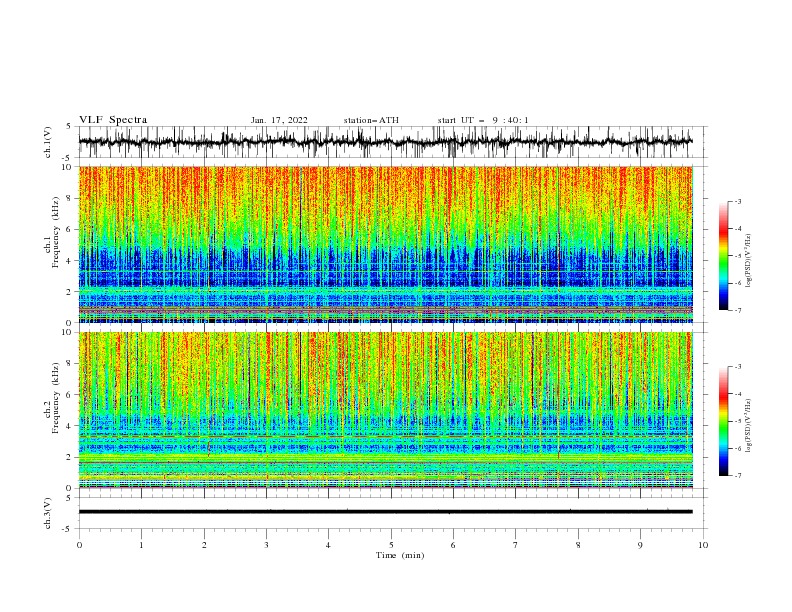Click the "10" label on the time axis
Screen dimensions: 792x612
tap(703, 545)
